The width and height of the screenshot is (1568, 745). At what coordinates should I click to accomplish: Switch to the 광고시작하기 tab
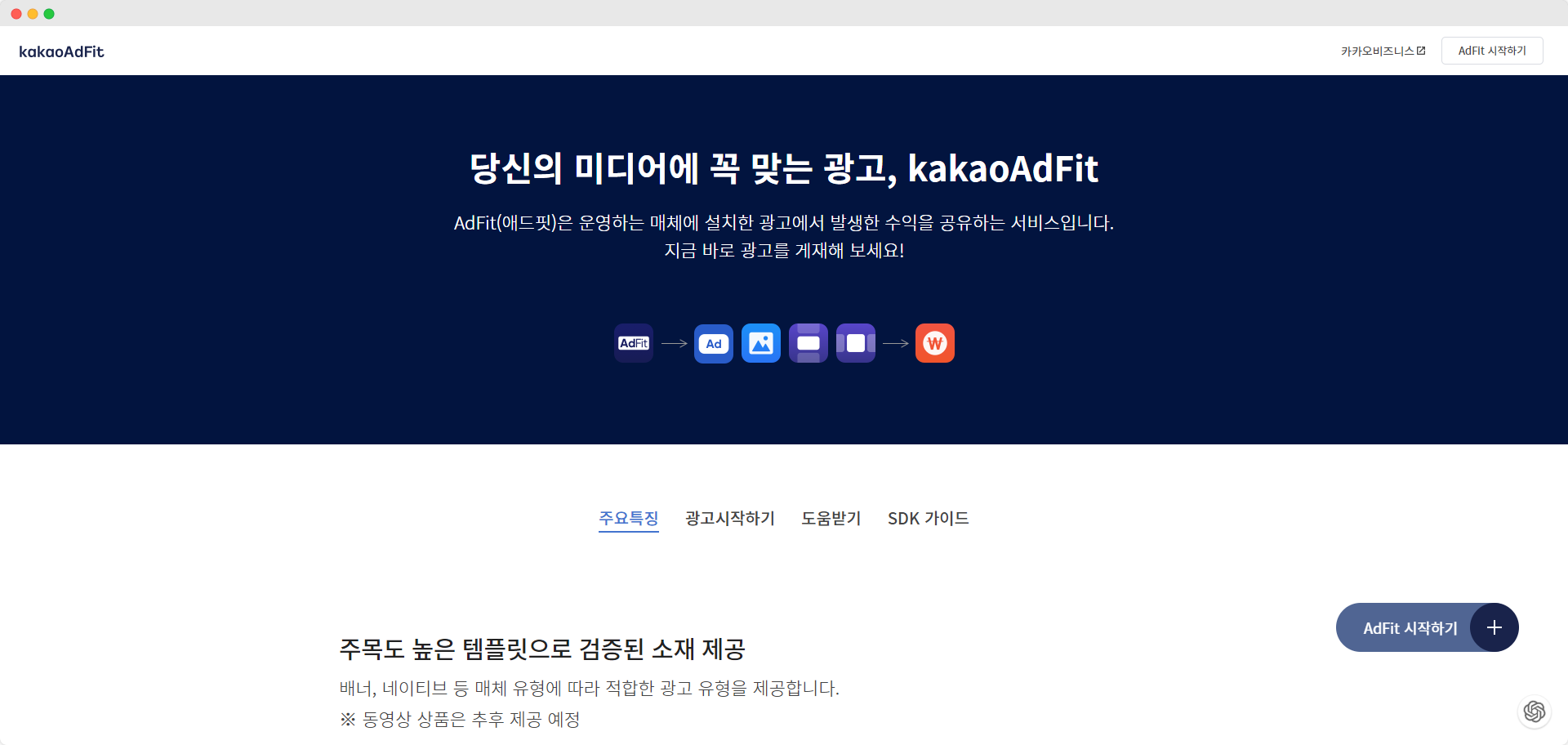pyautogui.click(x=730, y=519)
